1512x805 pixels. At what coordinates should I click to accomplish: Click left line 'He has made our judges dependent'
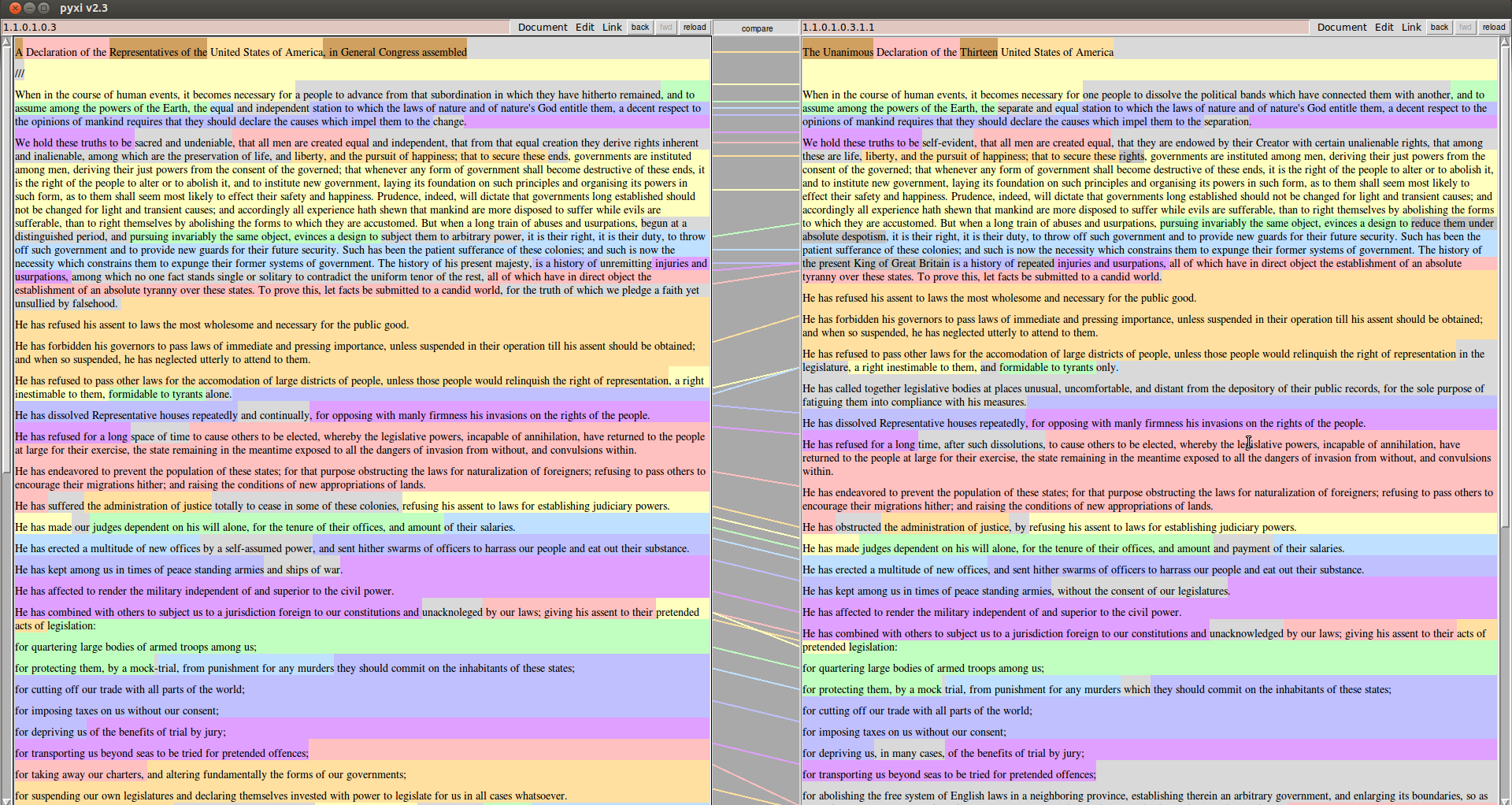tap(265, 528)
